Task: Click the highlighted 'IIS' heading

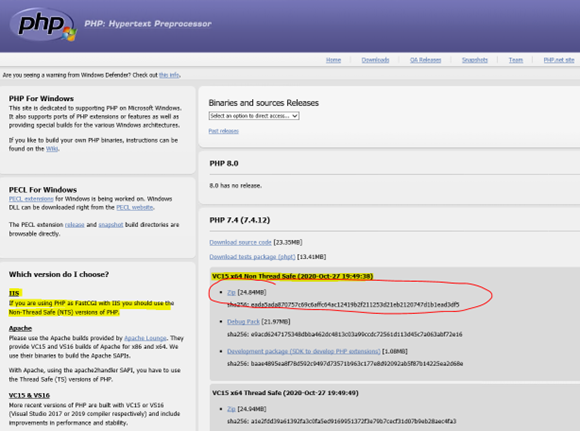Action: click(x=14, y=293)
